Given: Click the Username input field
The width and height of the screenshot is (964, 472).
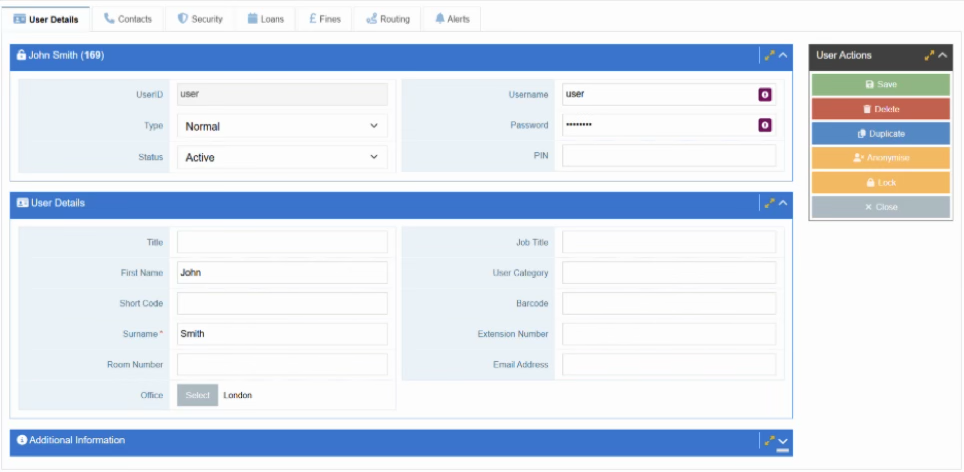Looking at the screenshot, I should pyautogui.click(x=669, y=95).
